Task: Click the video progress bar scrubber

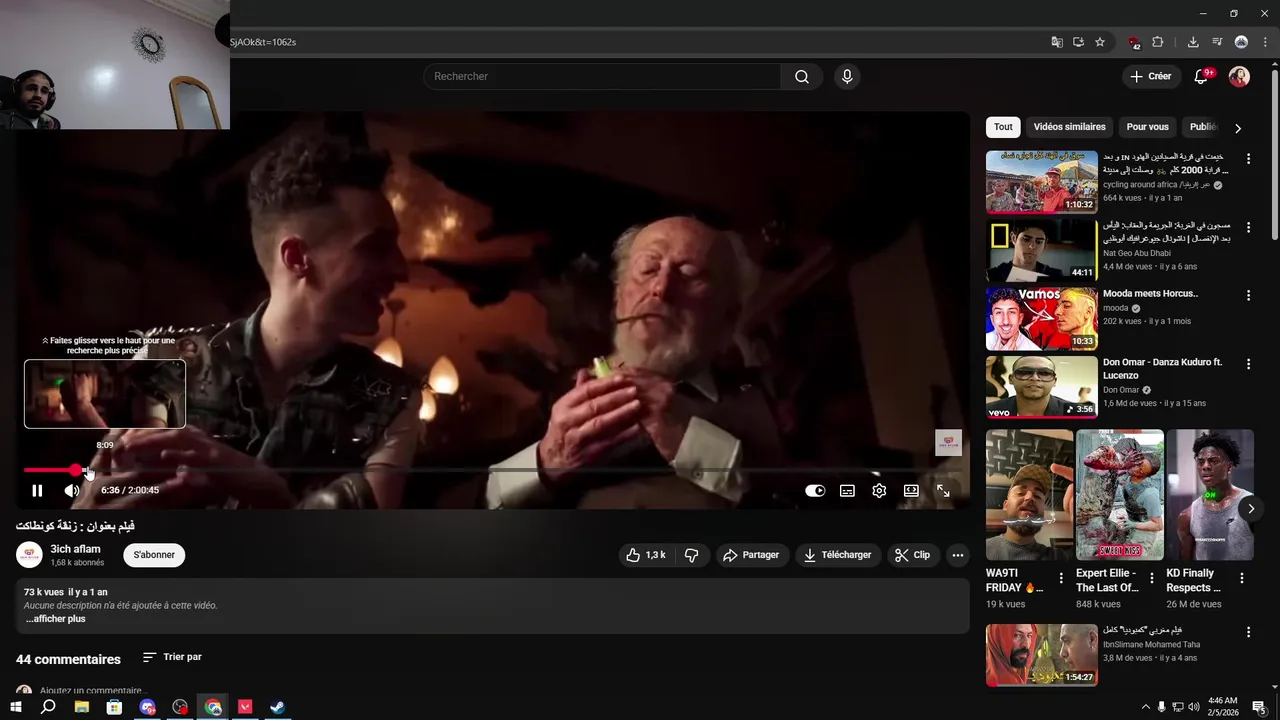Action: 77,470
